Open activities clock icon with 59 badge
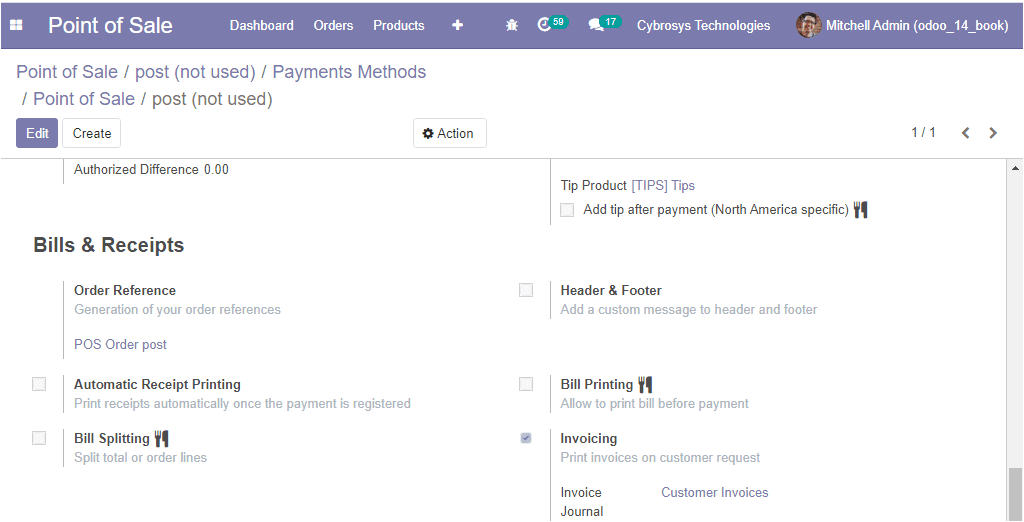 (552, 24)
